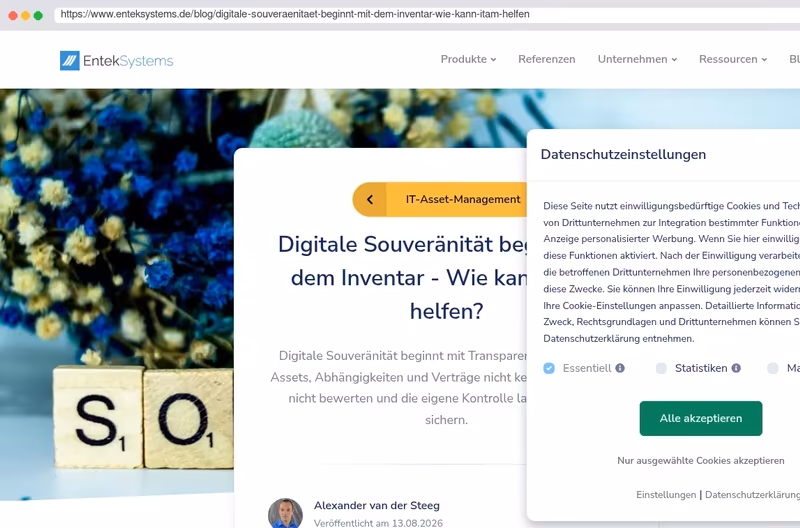Click Alle akzeptieren button
Screen dimensions: 800x528
pos(701,418)
